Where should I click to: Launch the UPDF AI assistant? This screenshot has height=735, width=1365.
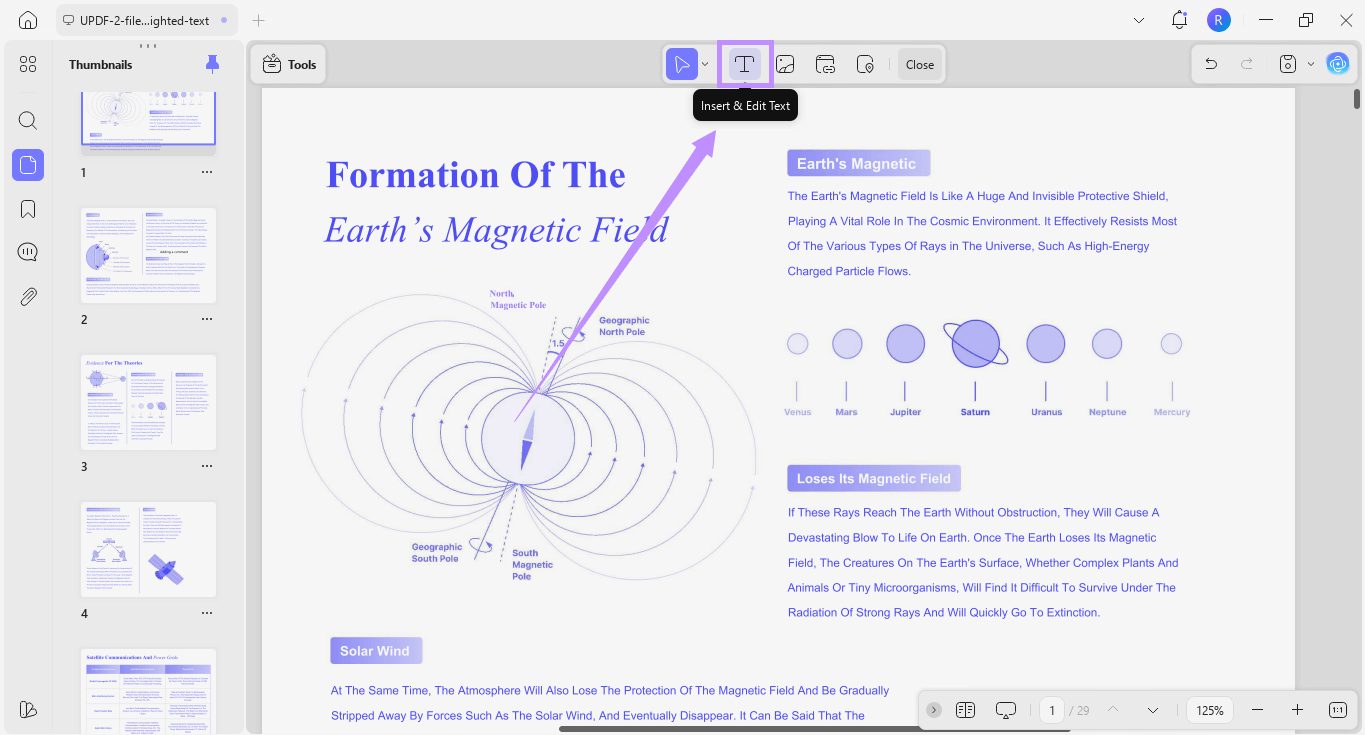(1338, 64)
